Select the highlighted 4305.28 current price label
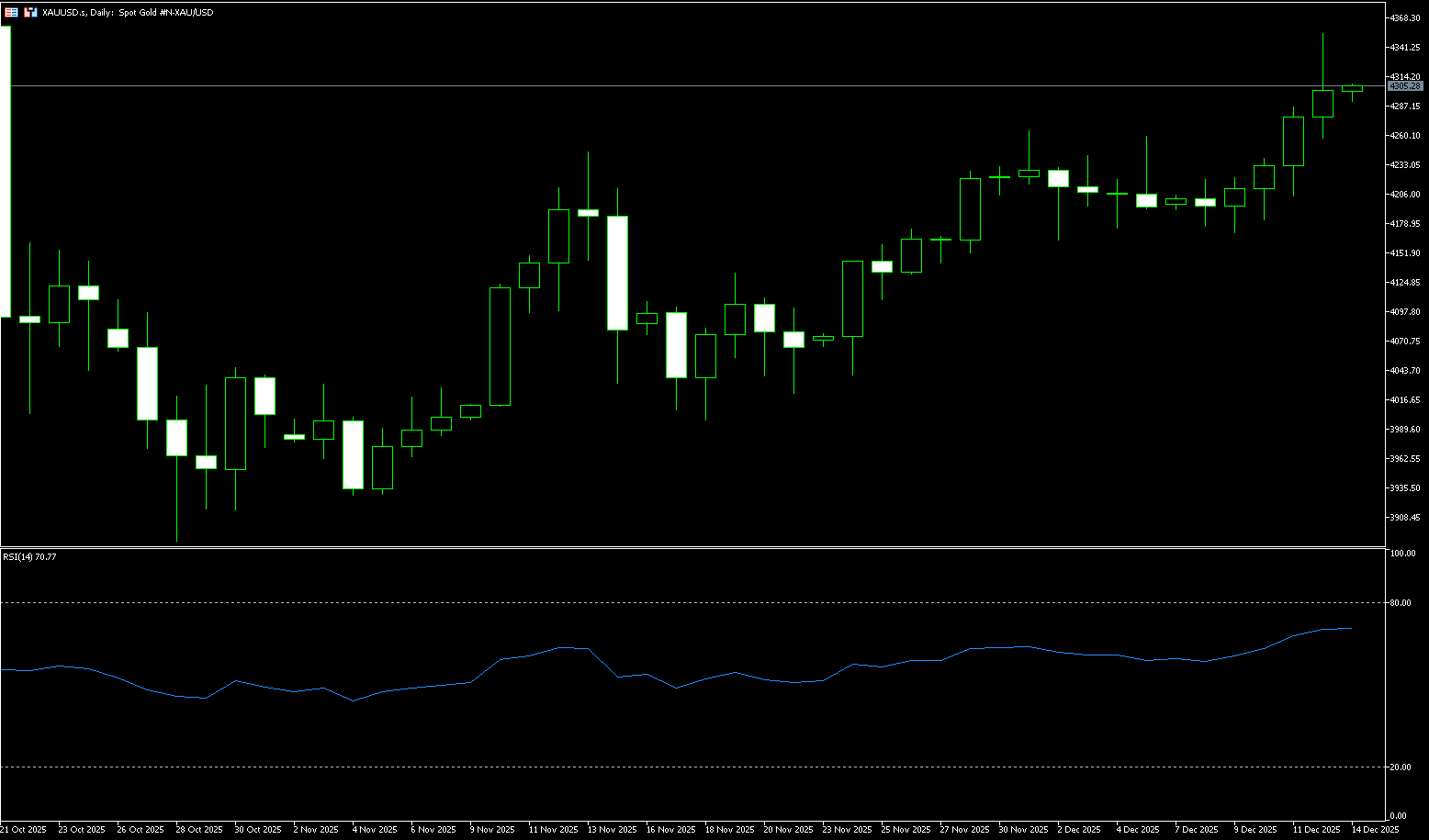Screen dimensions: 1429x840 [x=1405, y=86]
